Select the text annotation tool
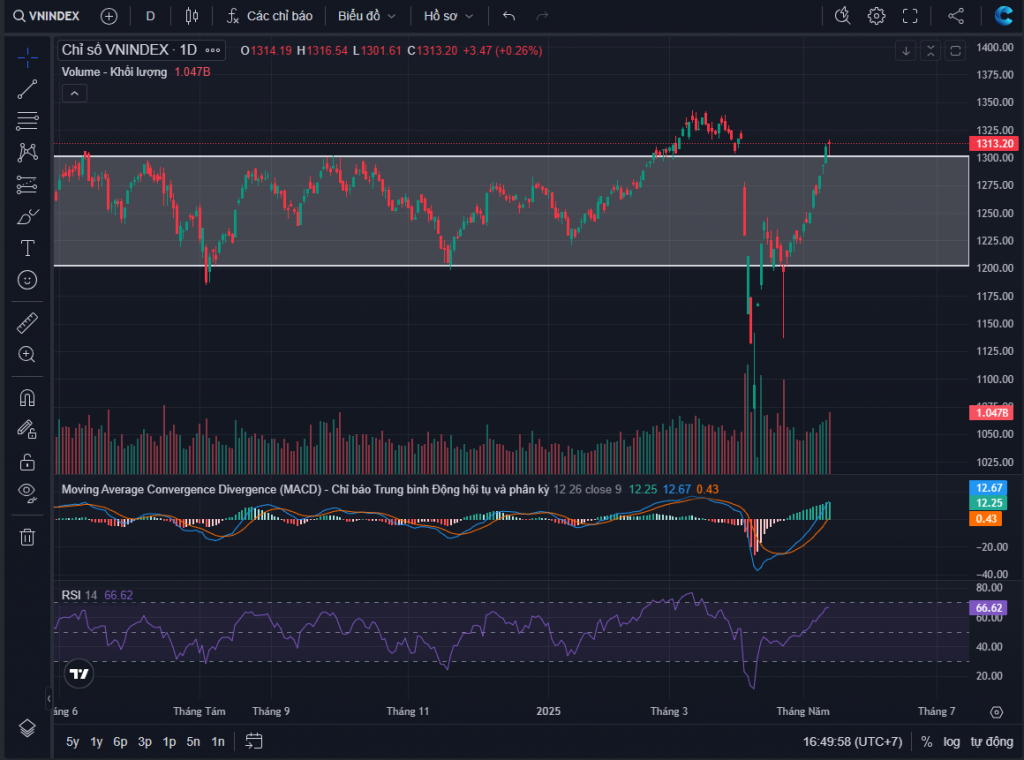Screen dimensions: 1024x760 pos(27,248)
